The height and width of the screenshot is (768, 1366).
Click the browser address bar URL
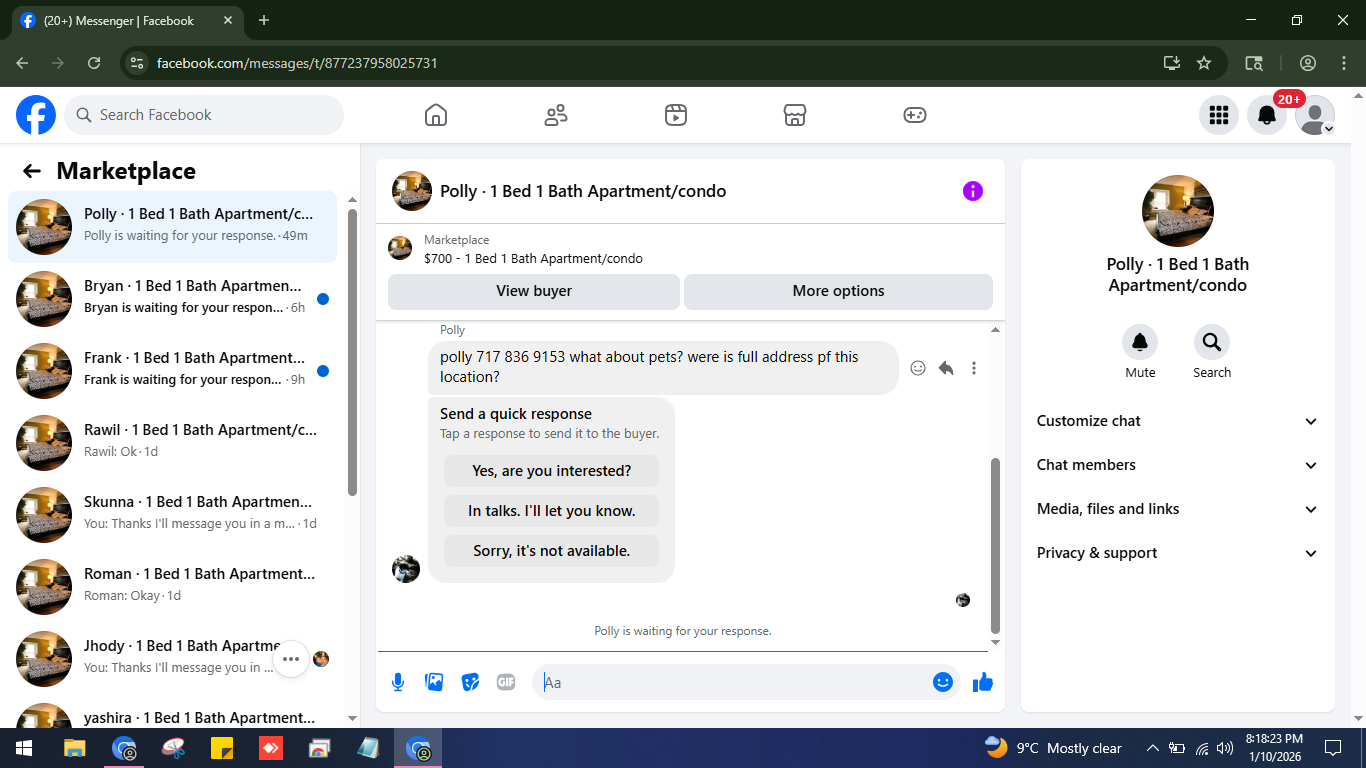[297, 63]
